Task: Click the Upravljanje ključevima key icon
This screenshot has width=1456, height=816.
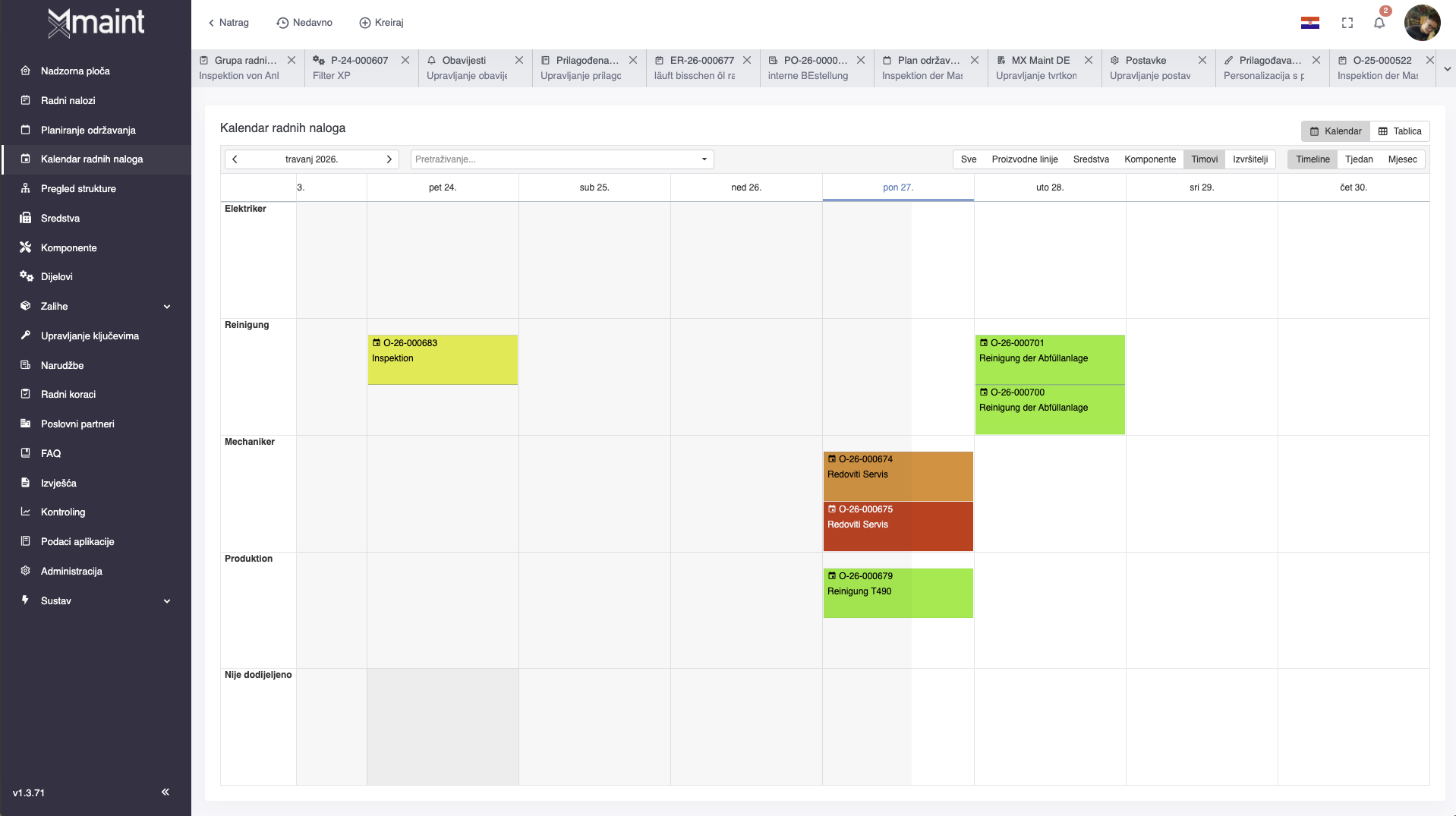Action: 26,336
